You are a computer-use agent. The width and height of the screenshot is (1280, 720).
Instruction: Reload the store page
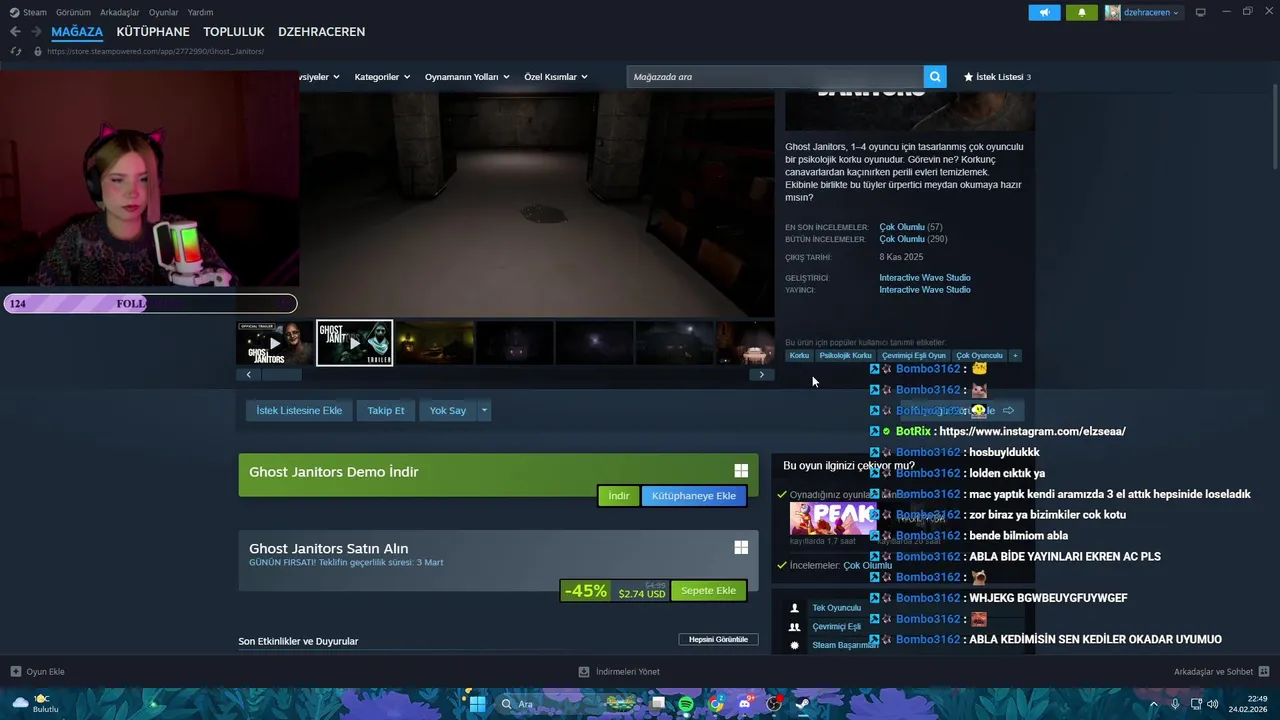coord(15,51)
